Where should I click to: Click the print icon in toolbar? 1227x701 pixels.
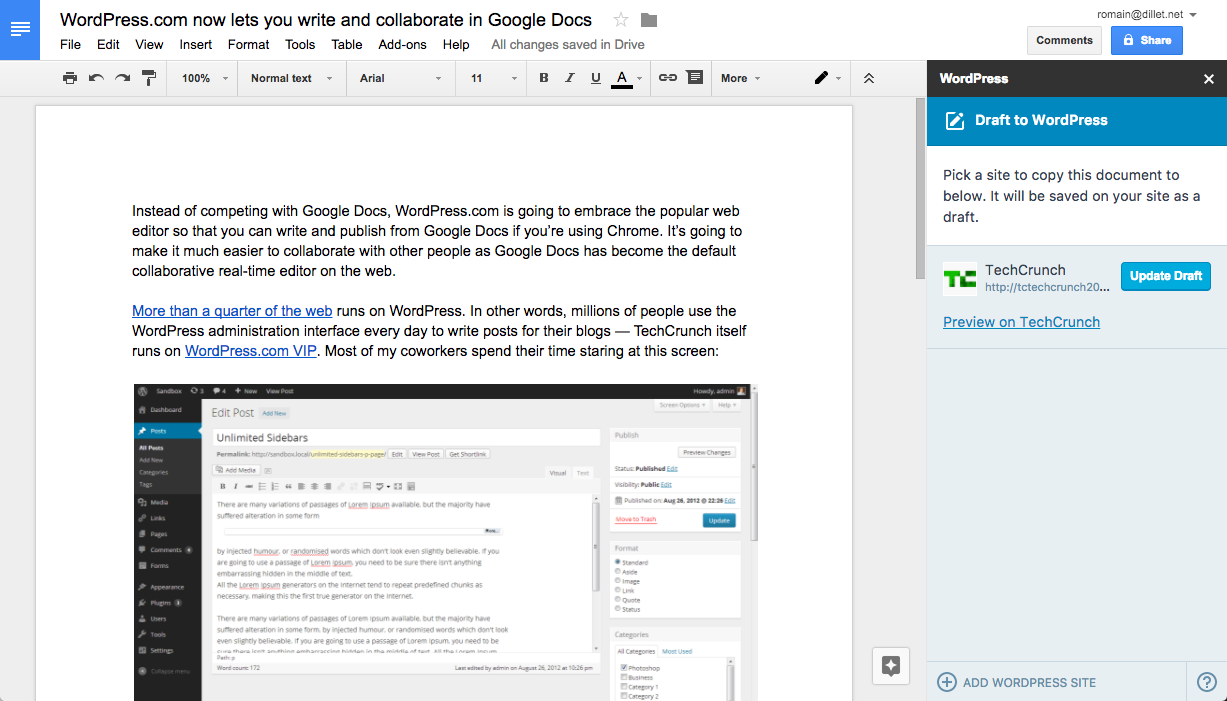[69, 78]
